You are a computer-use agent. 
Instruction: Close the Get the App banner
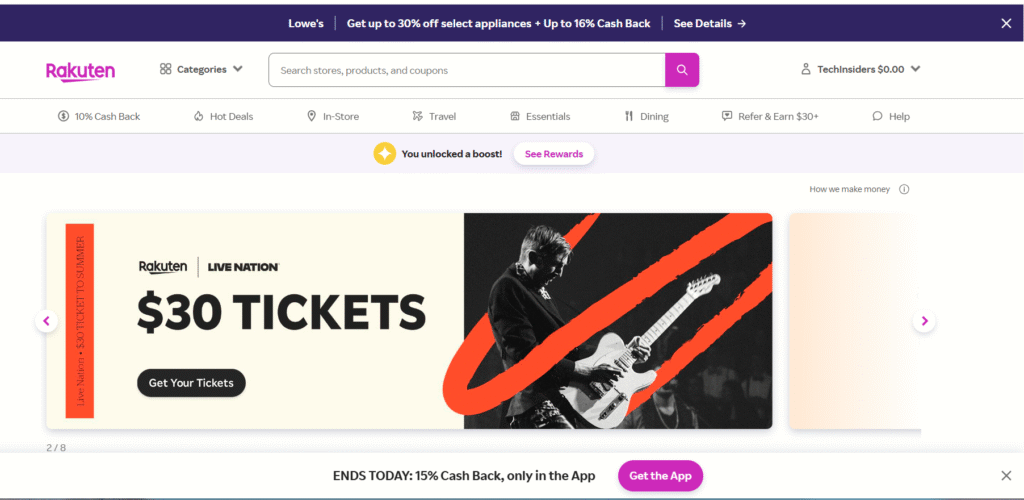[x=1006, y=476]
